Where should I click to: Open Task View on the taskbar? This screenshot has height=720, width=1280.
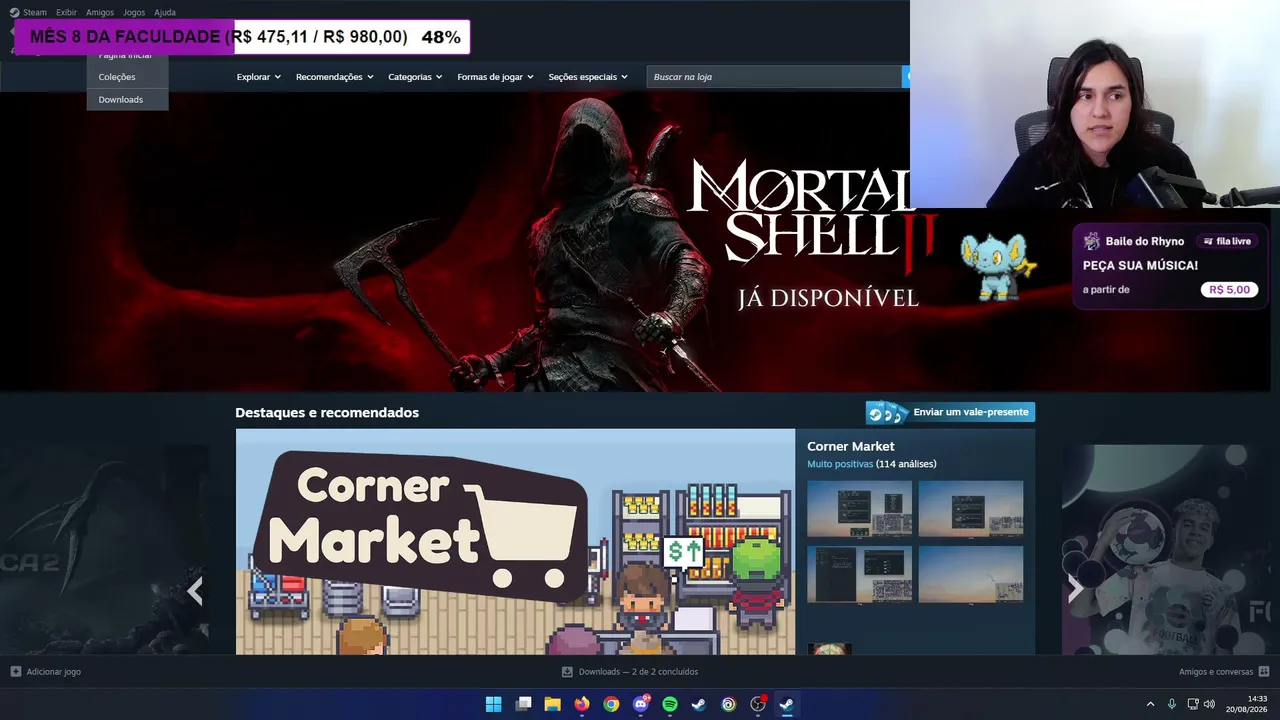point(523,704)
